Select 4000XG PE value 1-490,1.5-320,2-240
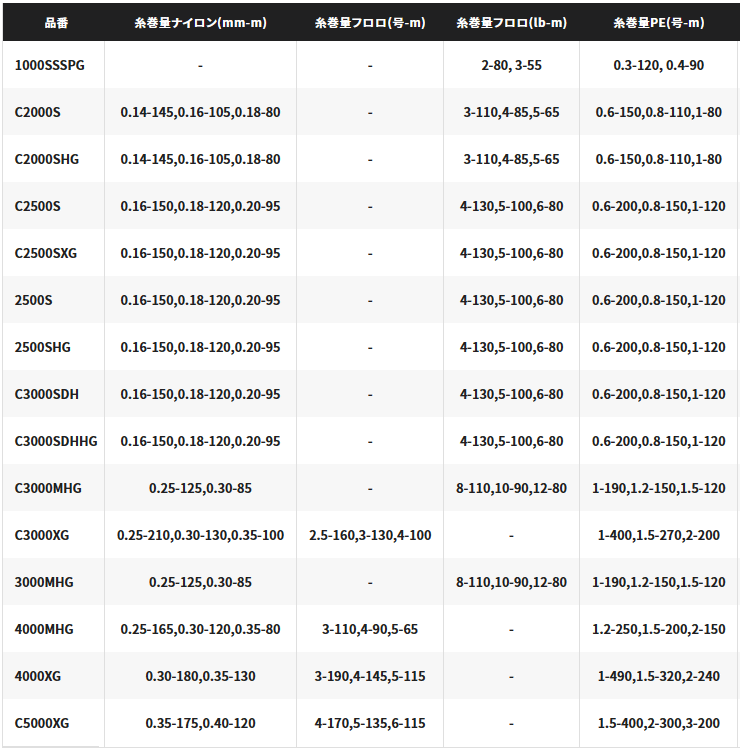 pyautogui.click(x=659, y=676)
